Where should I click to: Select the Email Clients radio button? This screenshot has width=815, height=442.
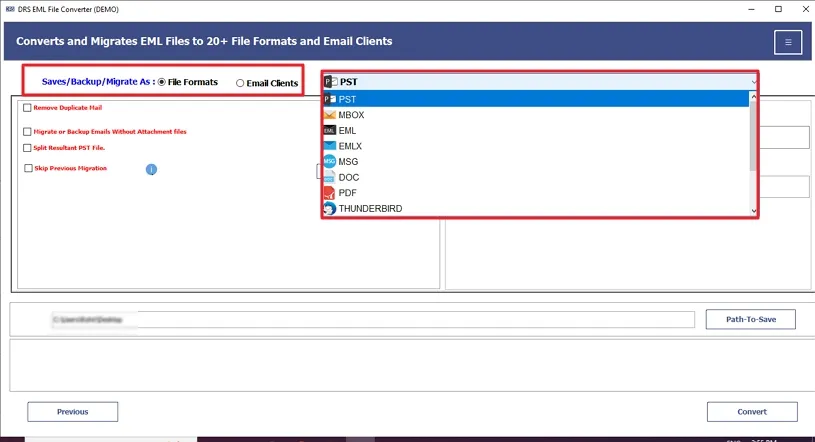click(x=240, y=83)
